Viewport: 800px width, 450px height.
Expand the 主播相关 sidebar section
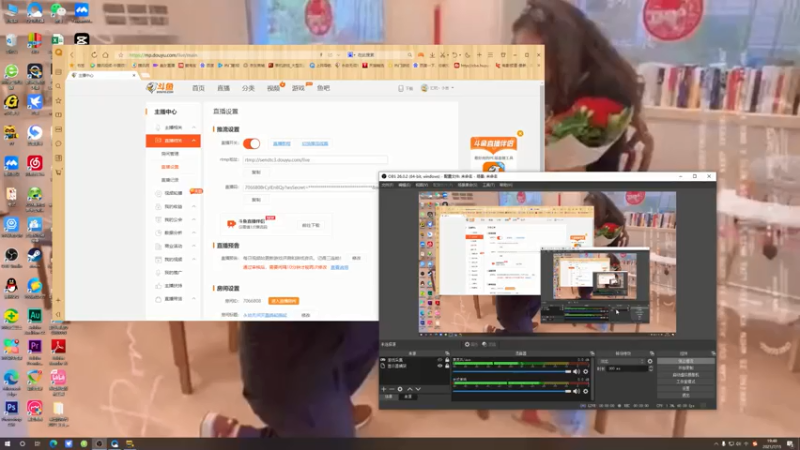175,127
